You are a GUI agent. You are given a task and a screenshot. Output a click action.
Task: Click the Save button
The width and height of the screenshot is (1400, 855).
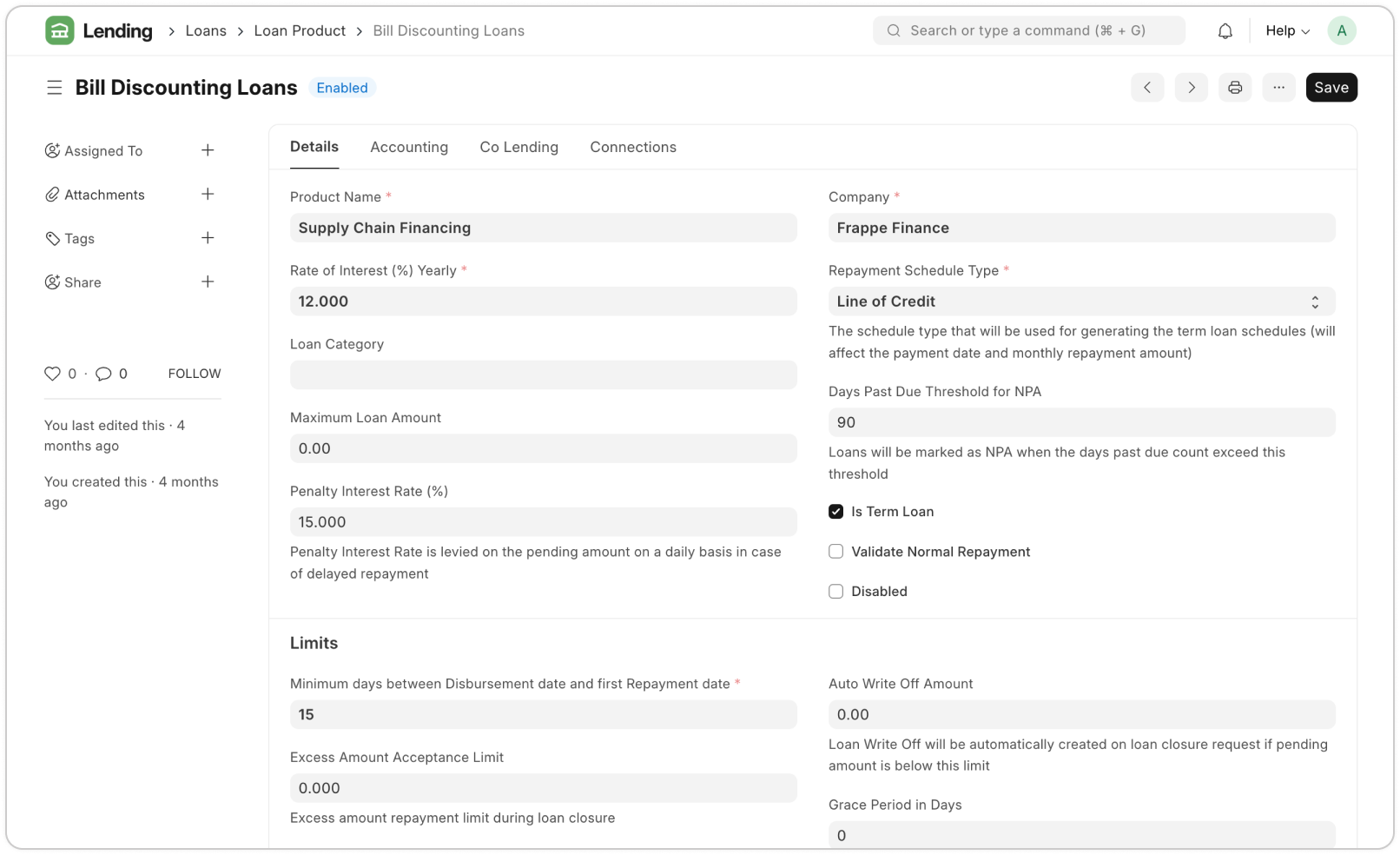pyautogui.click(x=1331, y=88)
